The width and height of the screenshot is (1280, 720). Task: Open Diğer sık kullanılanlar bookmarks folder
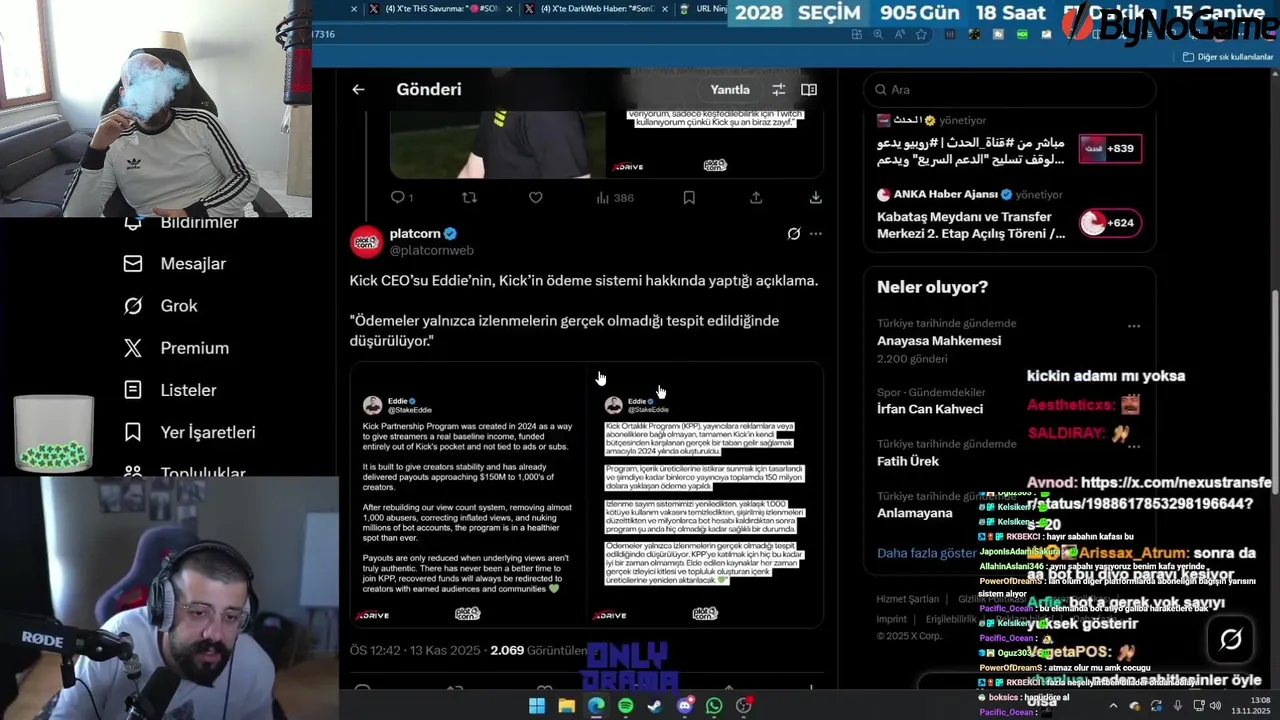tap(1227, 57)
